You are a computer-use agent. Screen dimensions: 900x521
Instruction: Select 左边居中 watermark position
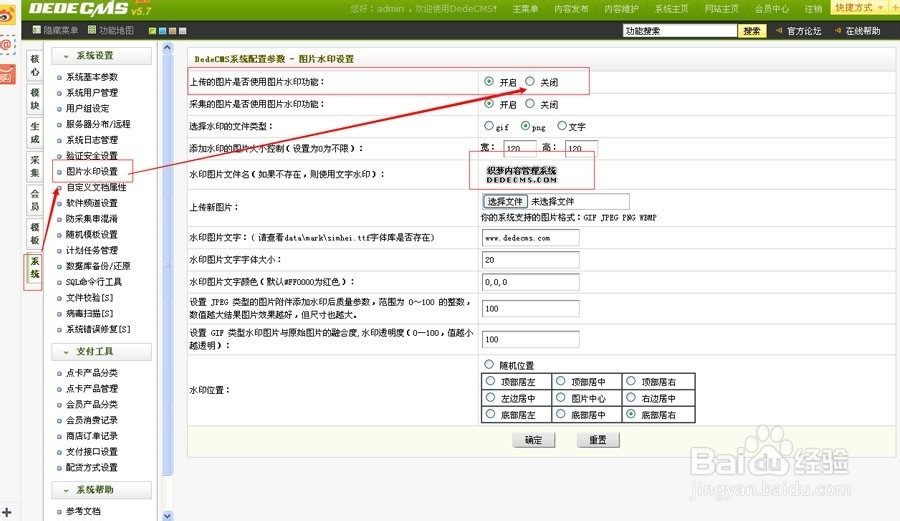pyautogui.click(x=490, y=398)
